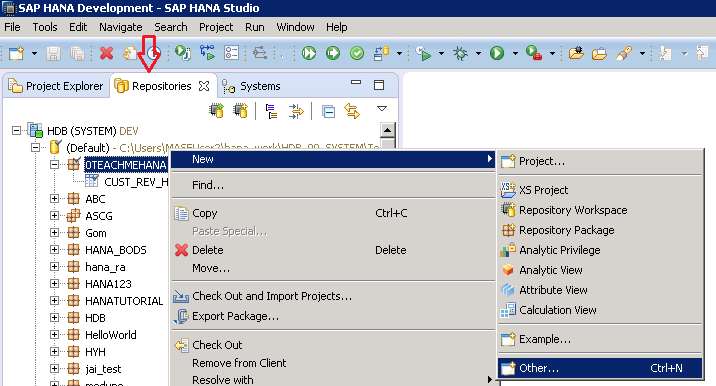Viewport: 716px width, 386px height.
Task: Click Delete in the context menu
Action: click(x=333, y=250)
